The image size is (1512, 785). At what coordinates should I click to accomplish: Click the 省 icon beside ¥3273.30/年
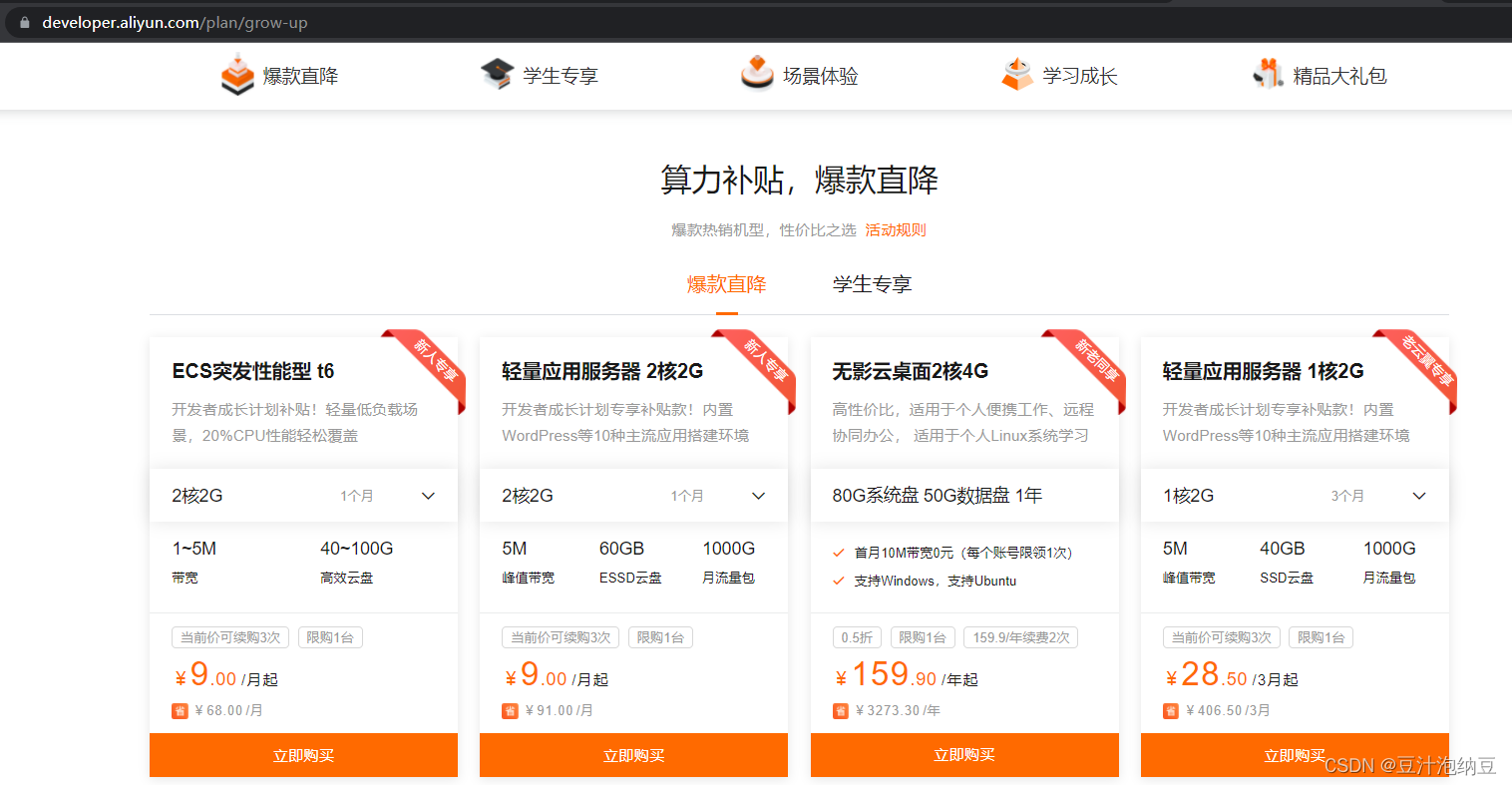click(841, 711)
